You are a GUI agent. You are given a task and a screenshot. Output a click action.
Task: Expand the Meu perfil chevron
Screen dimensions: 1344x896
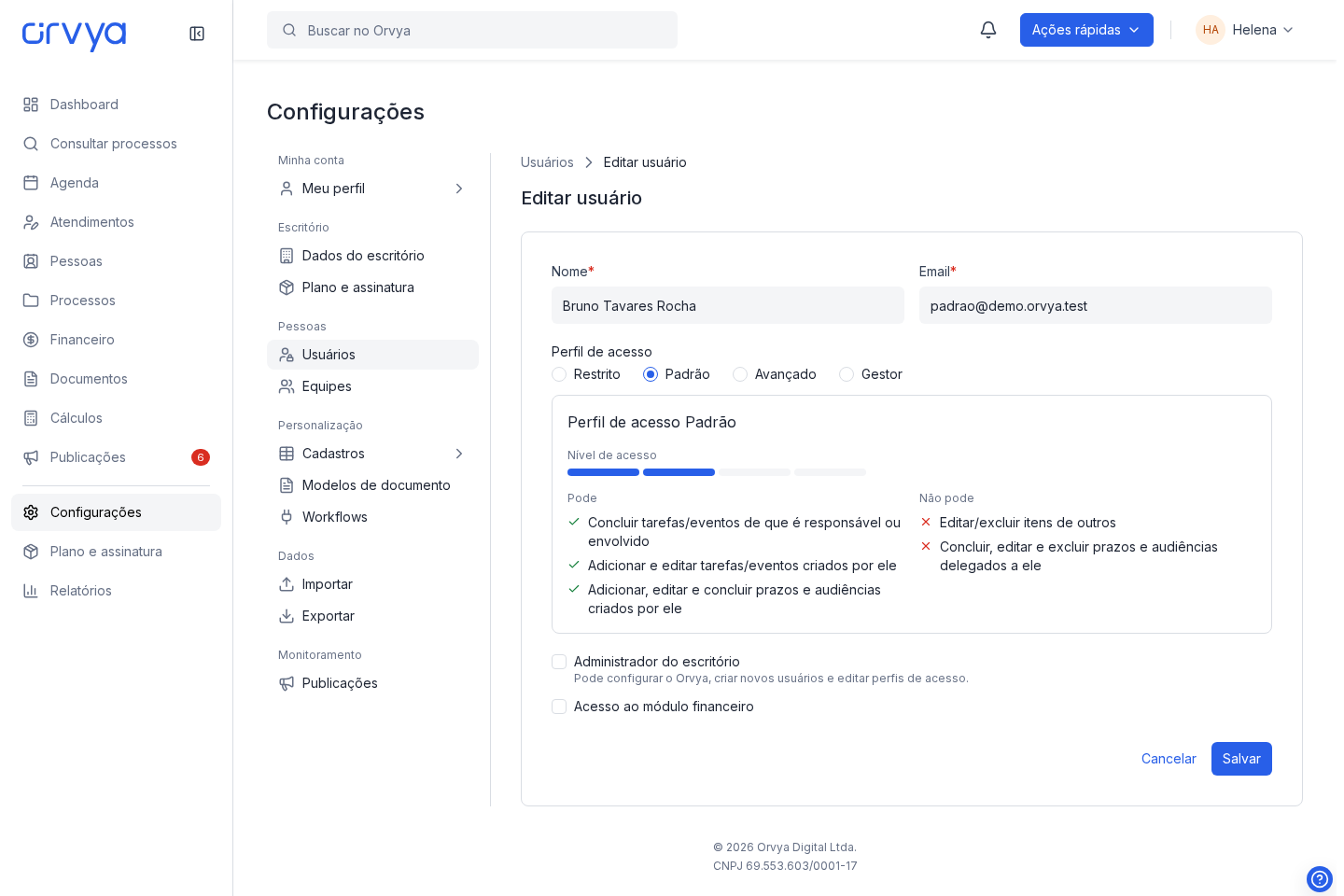459,189
